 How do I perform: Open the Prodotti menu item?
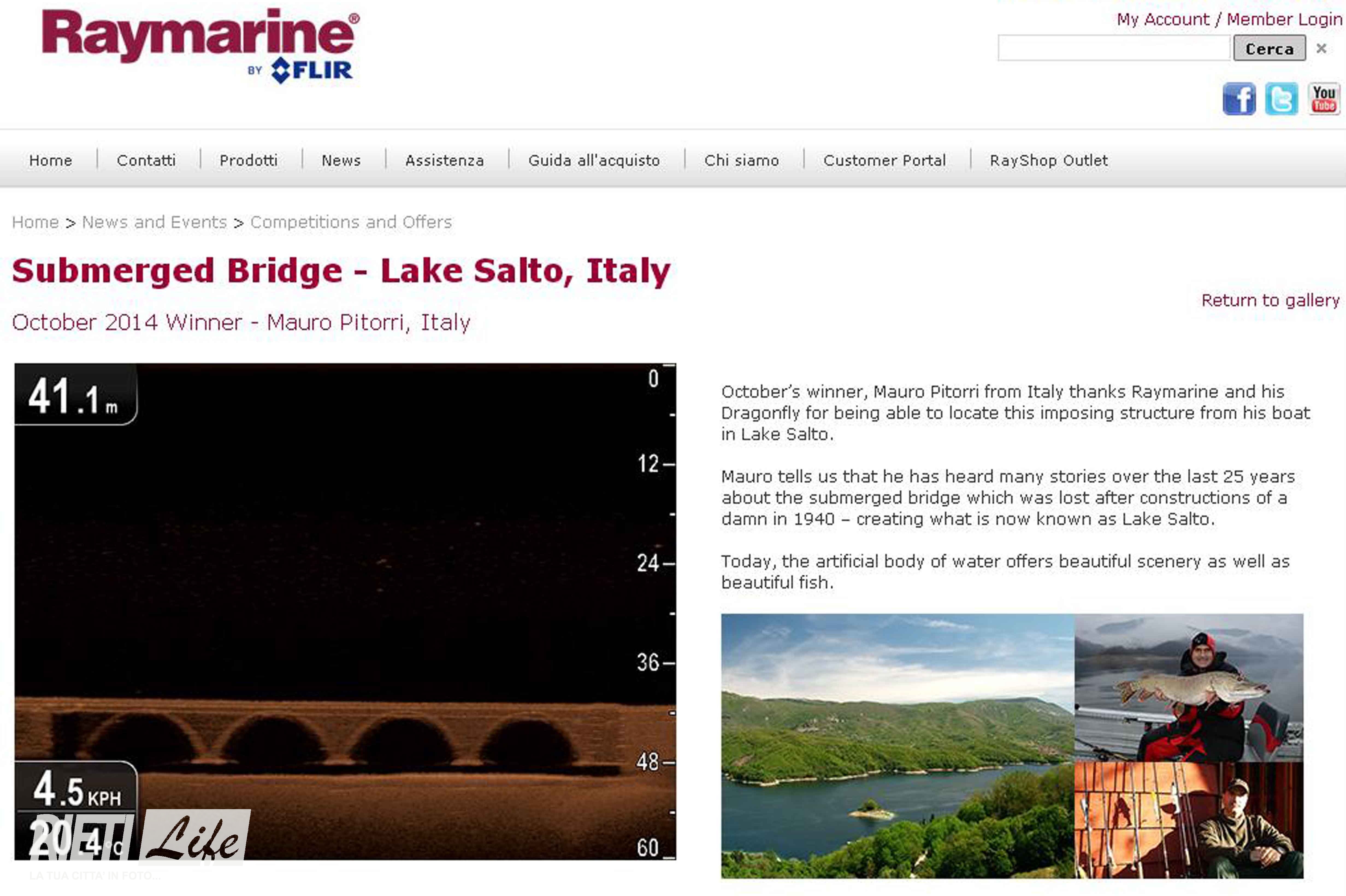point(249,161)
